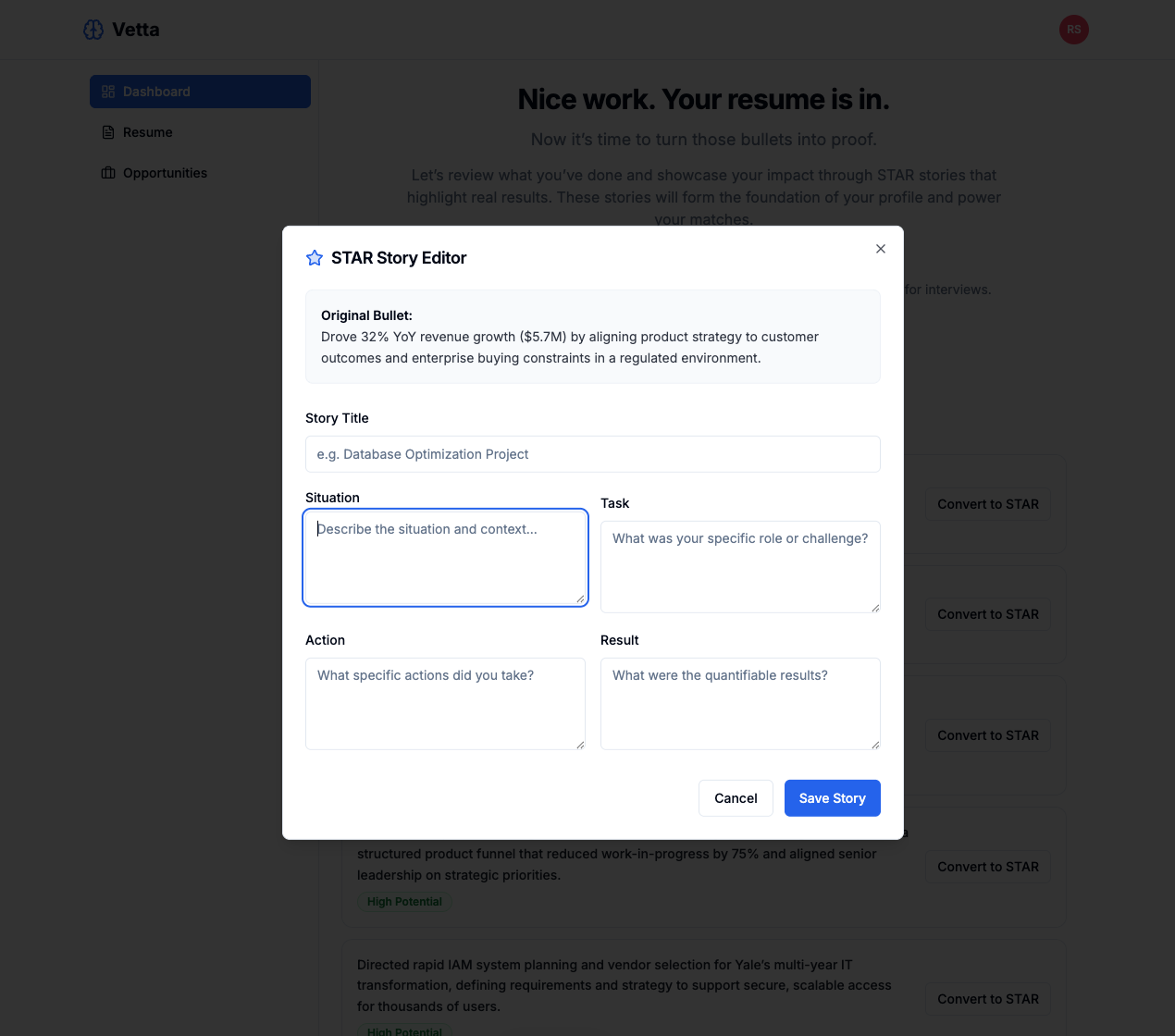The width and height of the screenshot is (1175, 1036).
Task: Click the Resume document icon
Action: (x=106, y=132)
